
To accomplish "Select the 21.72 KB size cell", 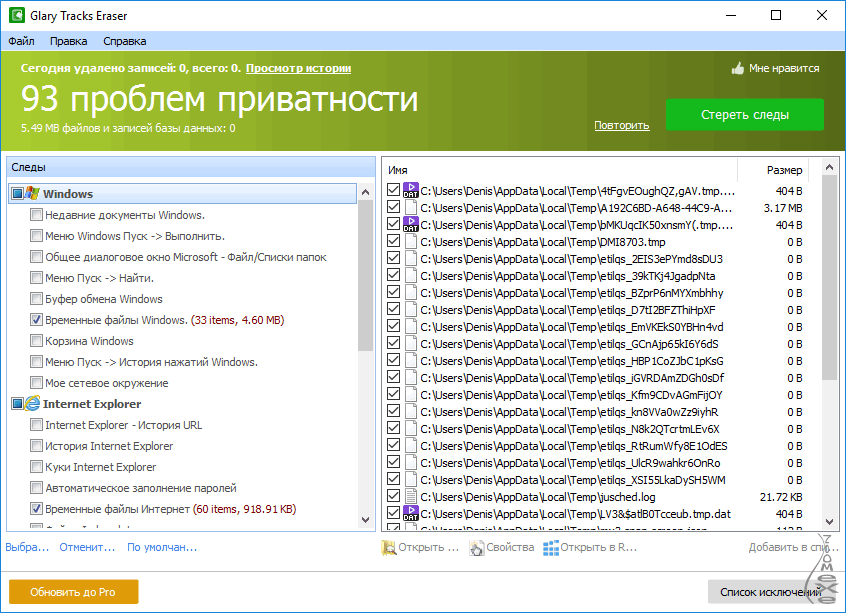I will pyautogui.click(x=781, y=497).
